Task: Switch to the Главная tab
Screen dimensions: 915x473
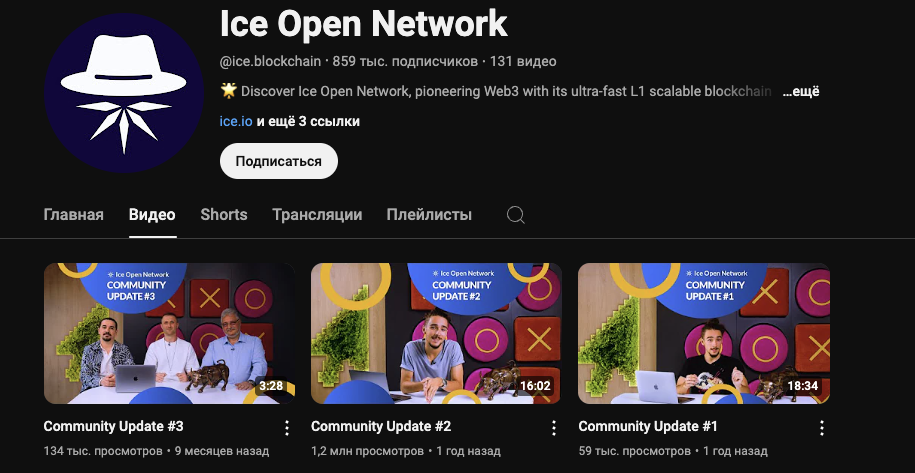Action: (x=74, y=215)
